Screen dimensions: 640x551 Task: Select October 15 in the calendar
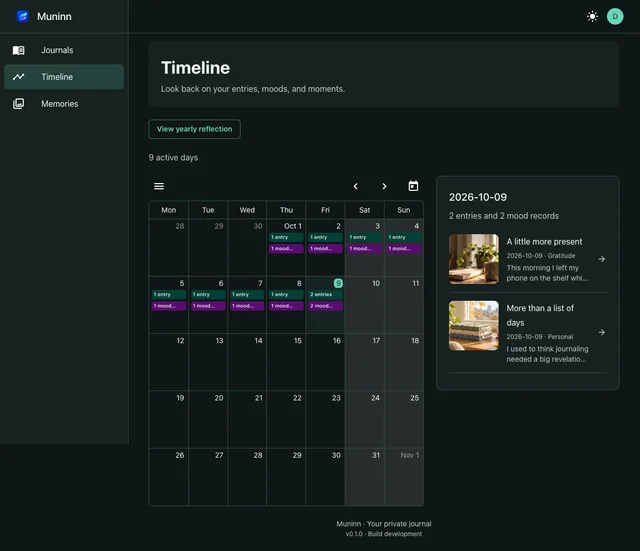[286, 362]
